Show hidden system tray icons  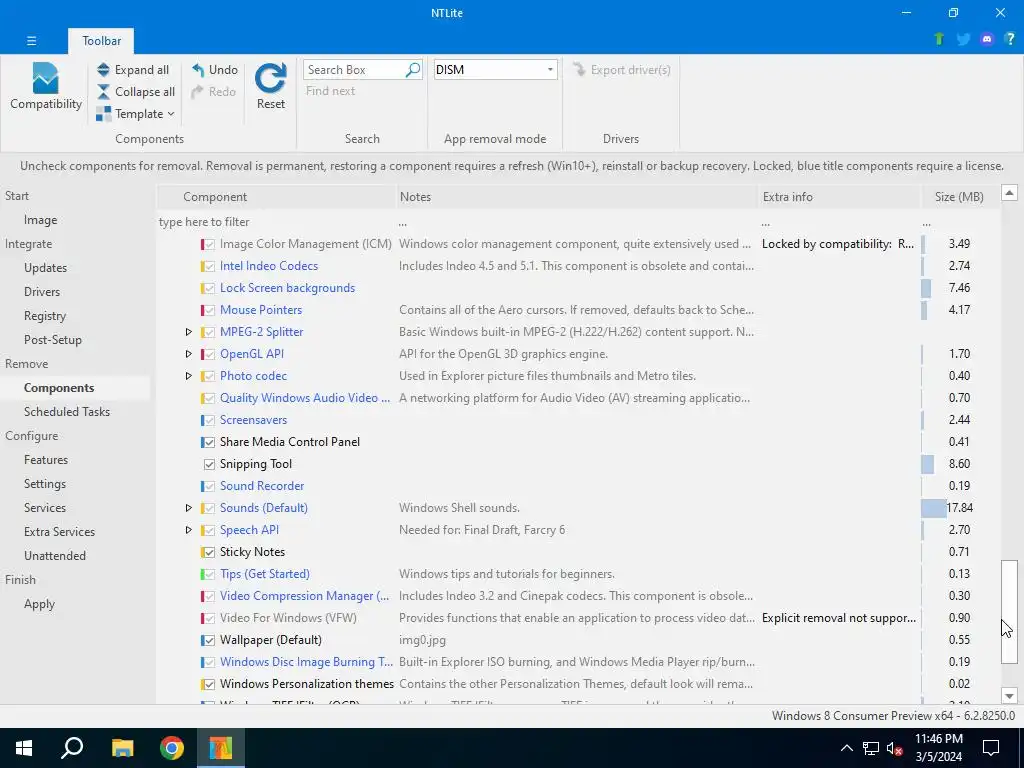846,748
